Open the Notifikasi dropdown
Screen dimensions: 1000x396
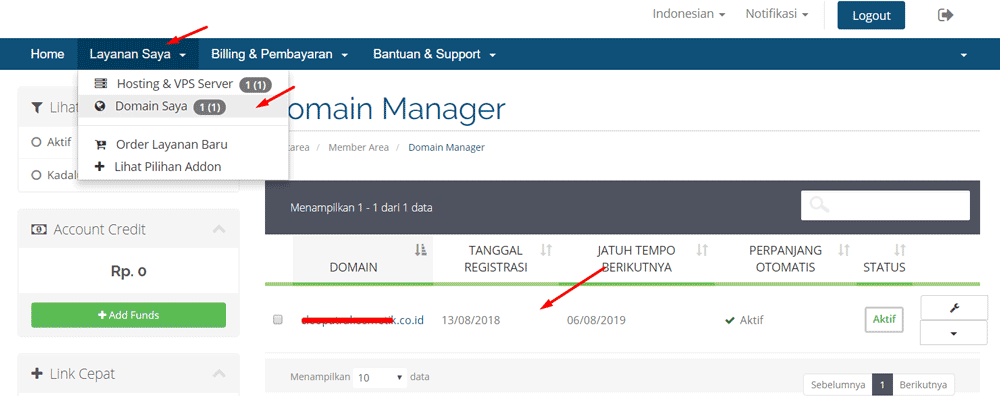(x=777, y=14)
